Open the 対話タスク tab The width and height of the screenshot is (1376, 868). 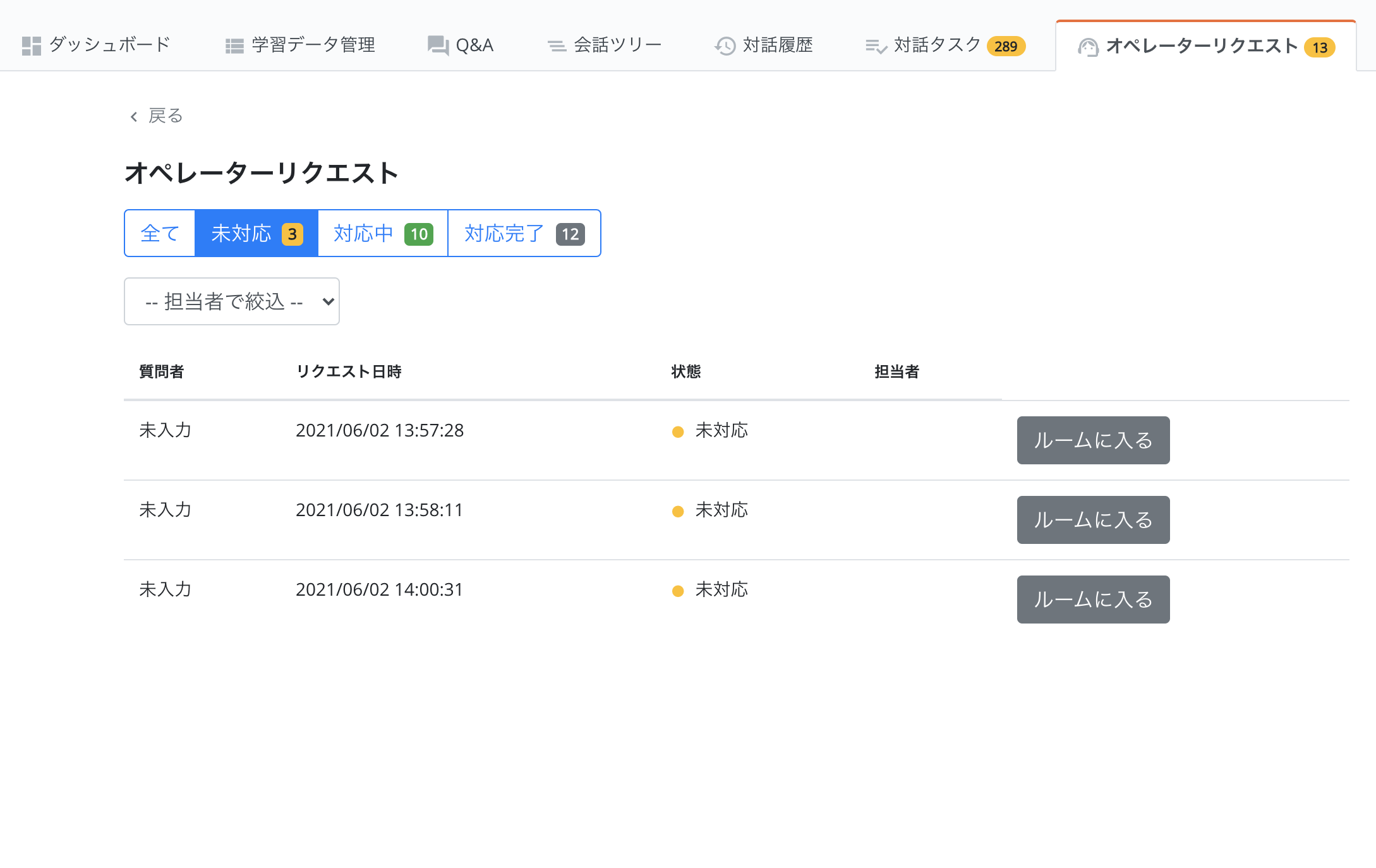pos(937,45)
